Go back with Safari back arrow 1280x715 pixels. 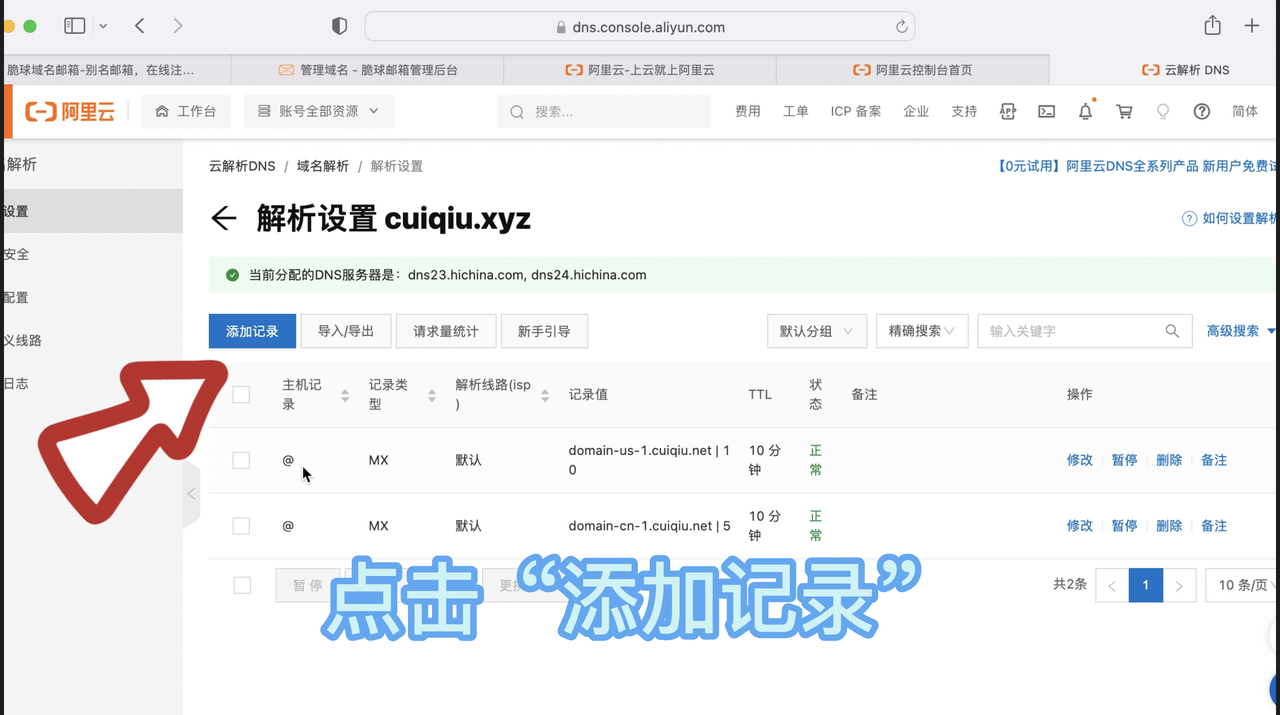click(x=140, y=26)
